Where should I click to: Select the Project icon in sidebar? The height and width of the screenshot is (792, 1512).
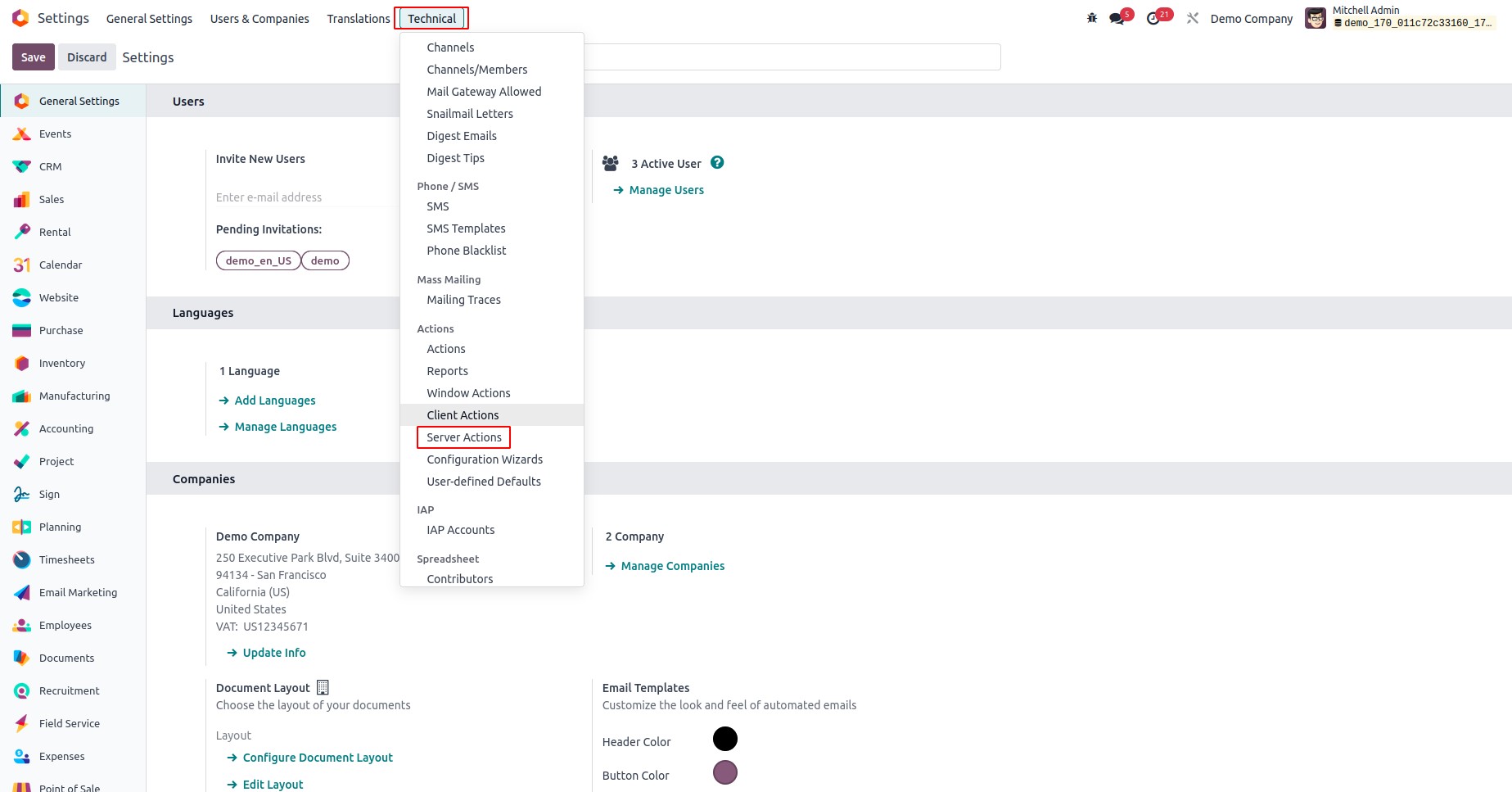tap(22, 461)
